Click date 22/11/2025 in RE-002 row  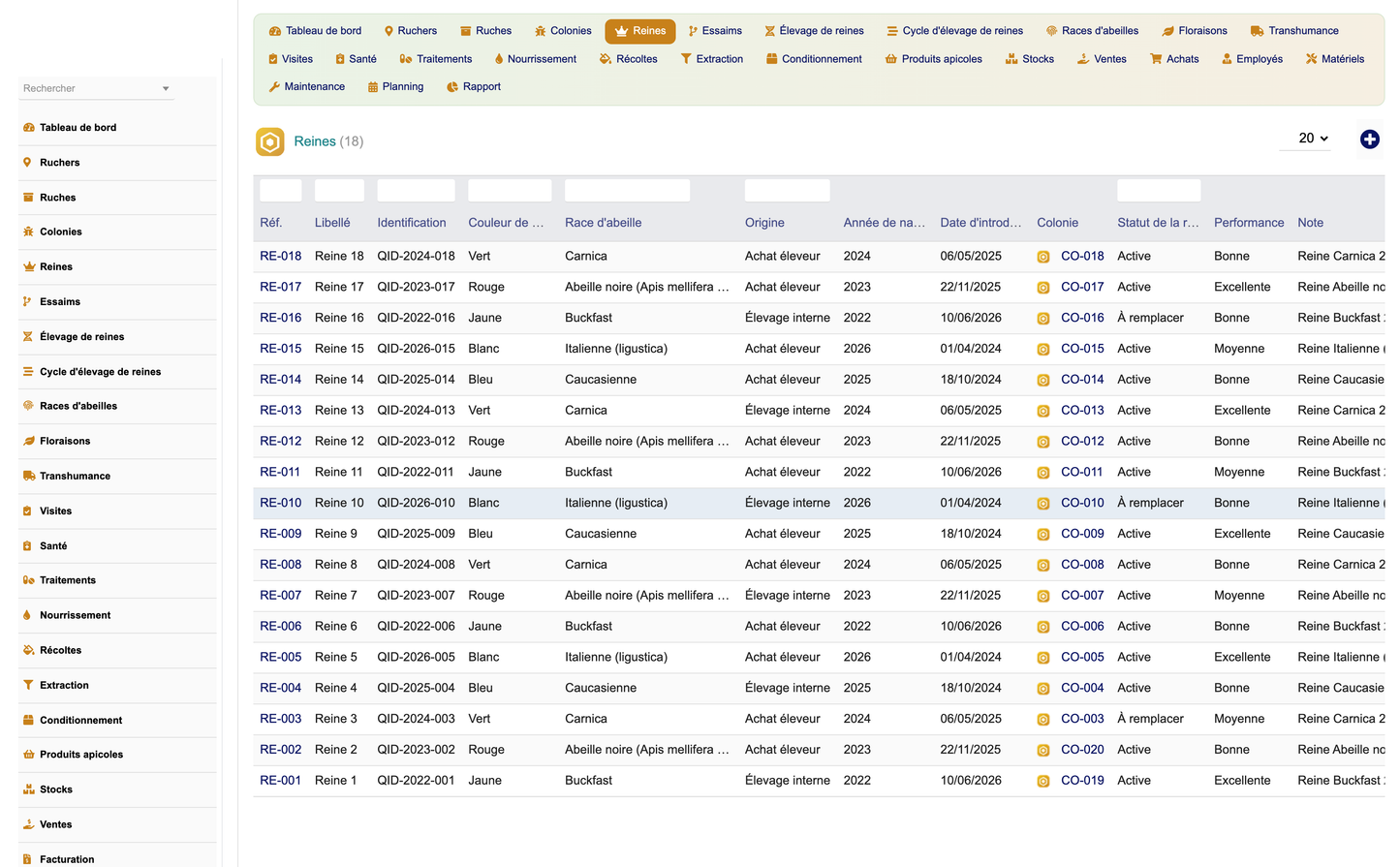pos(971,750)
